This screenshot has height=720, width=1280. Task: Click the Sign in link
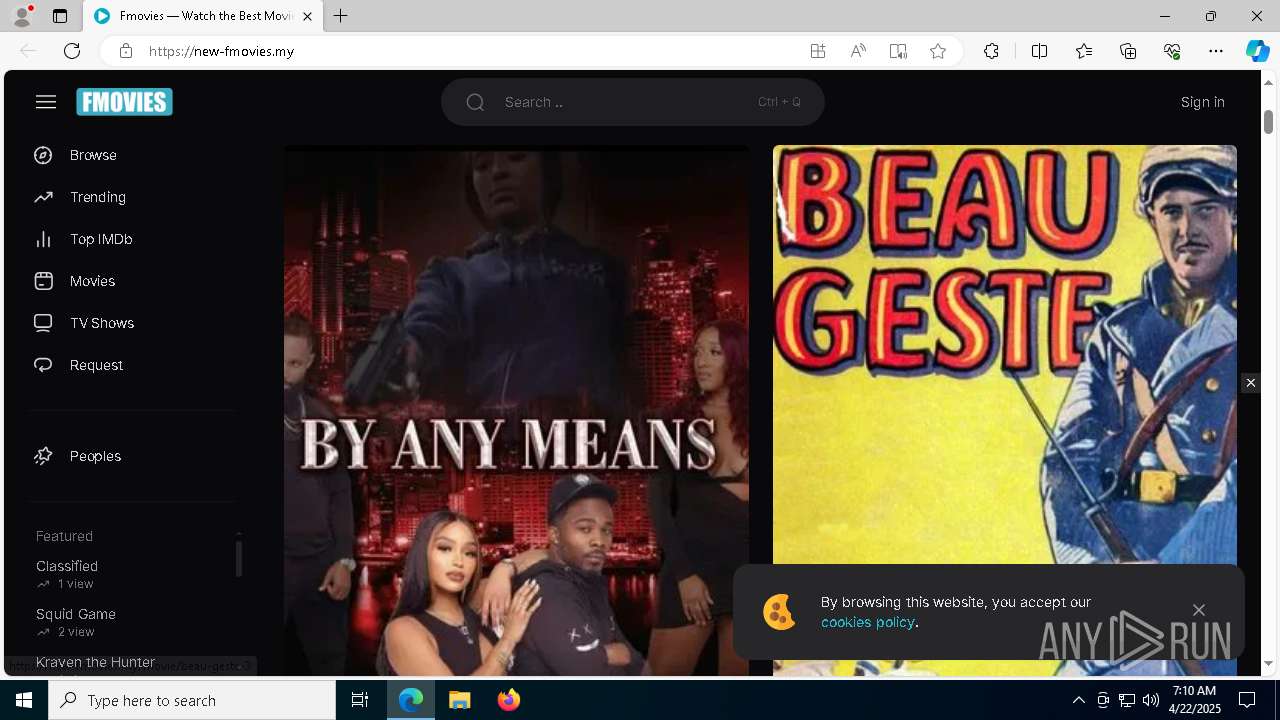click(1202, 102)
